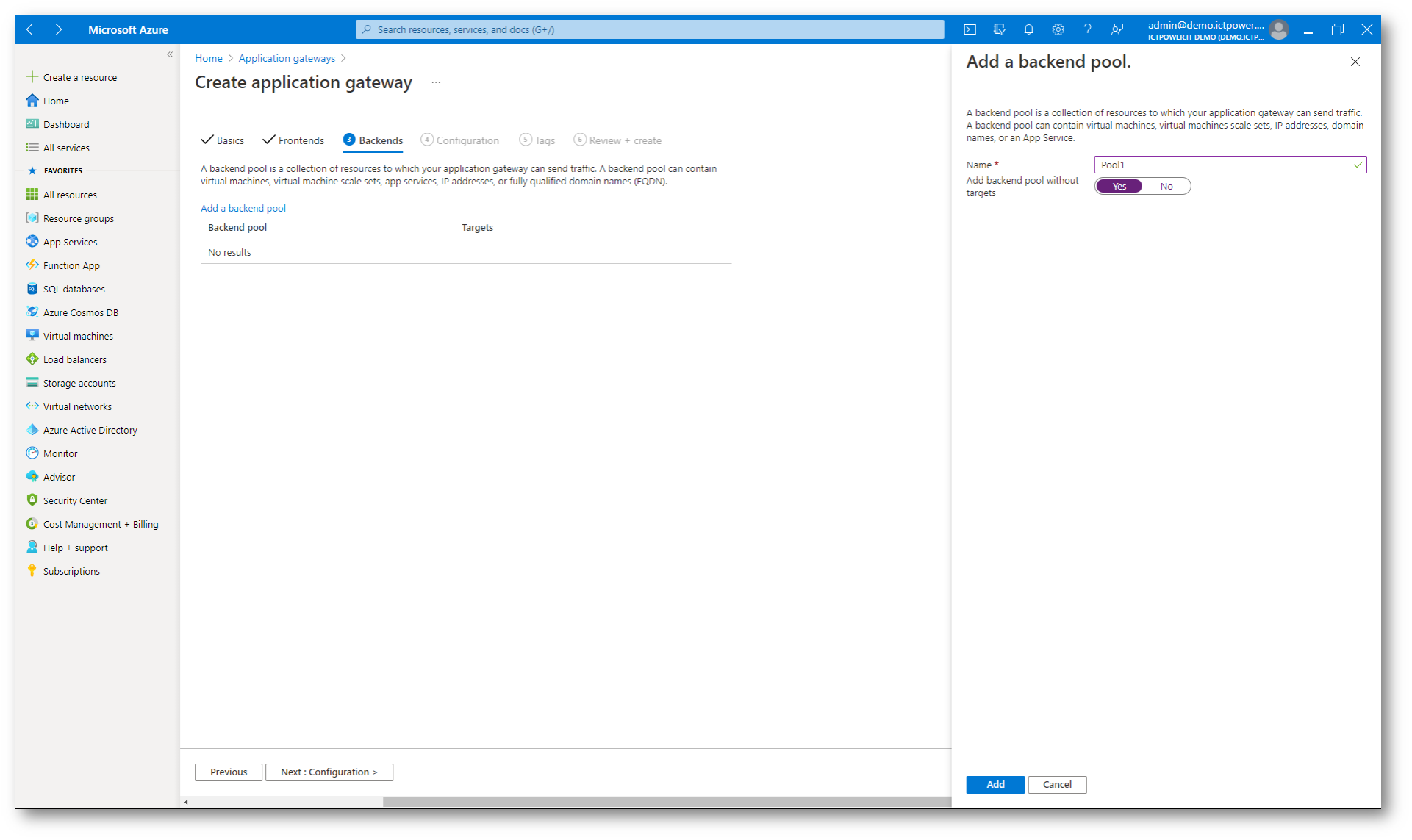
Task: Click the SQL databases icon
Action: coord(32,288)
